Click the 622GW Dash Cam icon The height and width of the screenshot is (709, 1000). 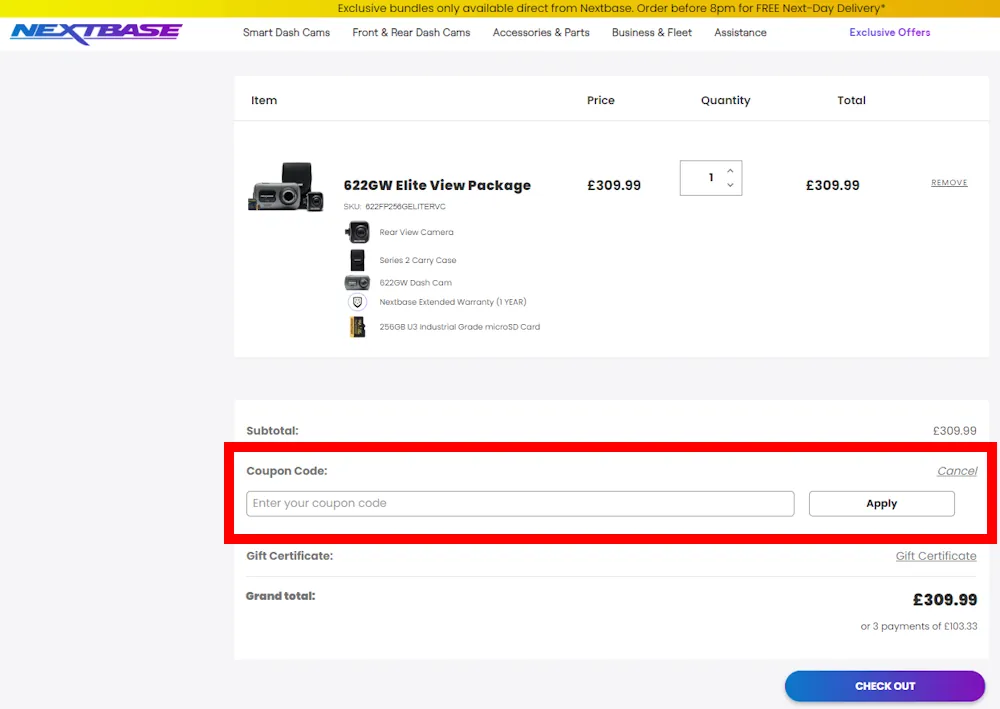[x=357, y=282]
